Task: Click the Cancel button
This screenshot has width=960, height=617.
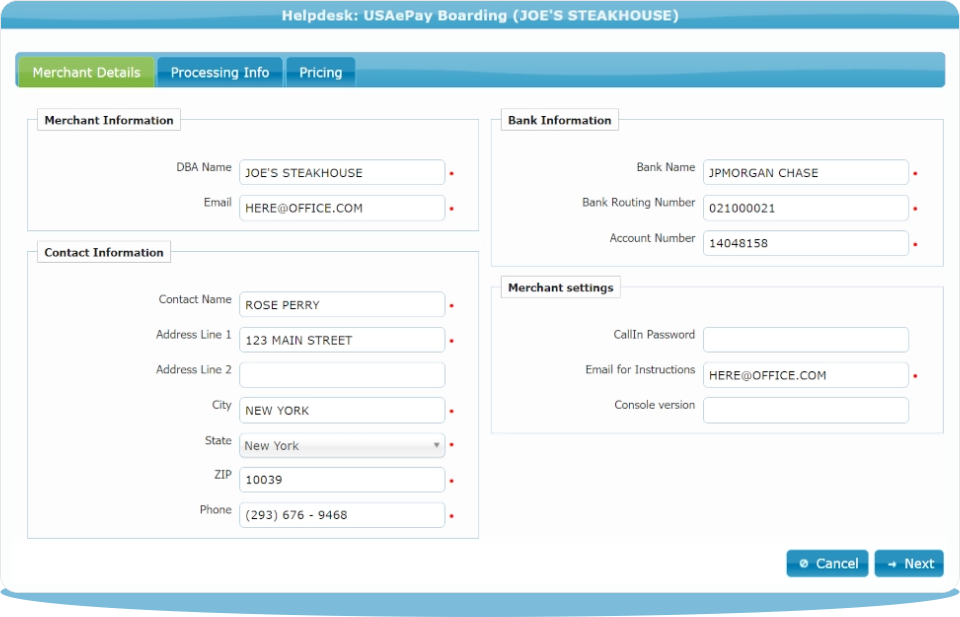Action: pos(827,563)
